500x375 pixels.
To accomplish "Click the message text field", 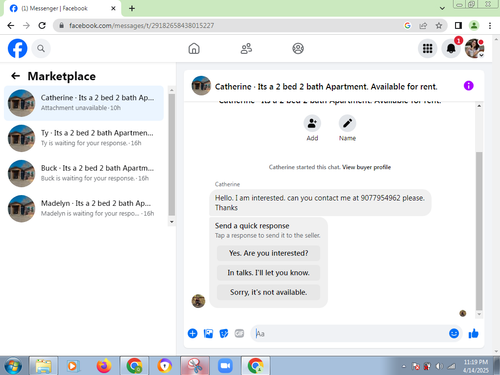I will pyautogui.click(x=350, y=333).
